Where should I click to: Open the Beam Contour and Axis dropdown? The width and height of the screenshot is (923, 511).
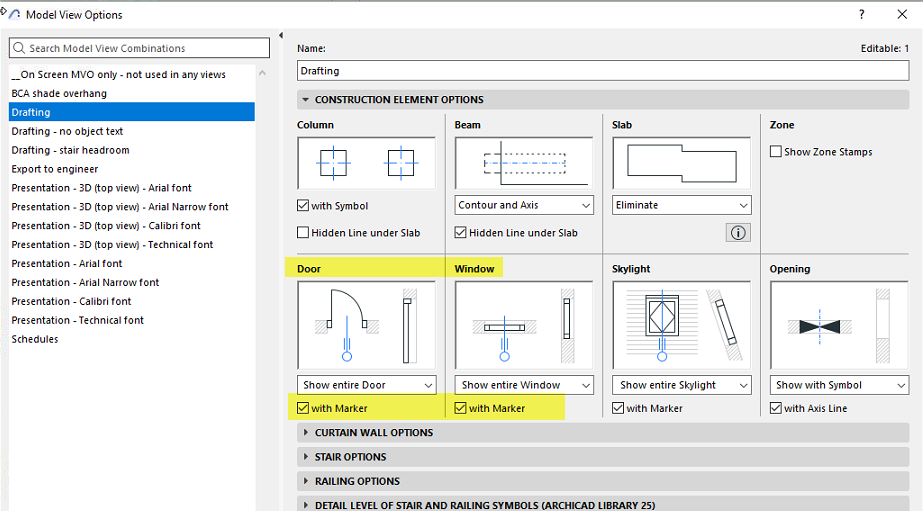coord(524,205)
